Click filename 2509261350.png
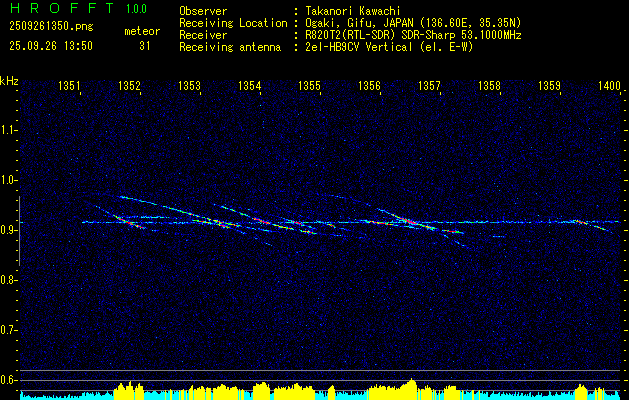The height and width of the screenshot is (400, 629). [51, 27]
